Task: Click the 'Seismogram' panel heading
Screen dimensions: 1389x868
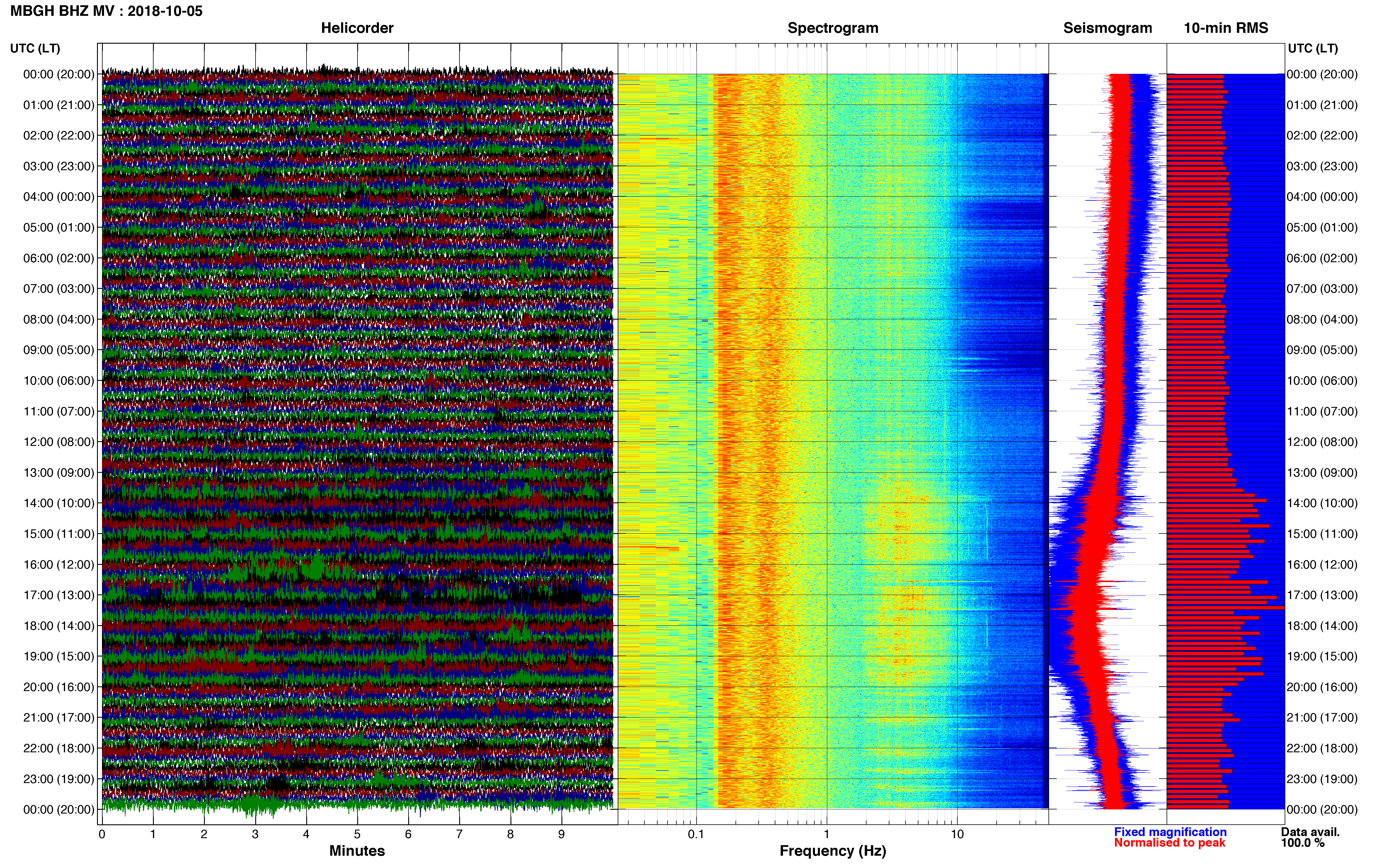Action: (x=1108, y=28)
